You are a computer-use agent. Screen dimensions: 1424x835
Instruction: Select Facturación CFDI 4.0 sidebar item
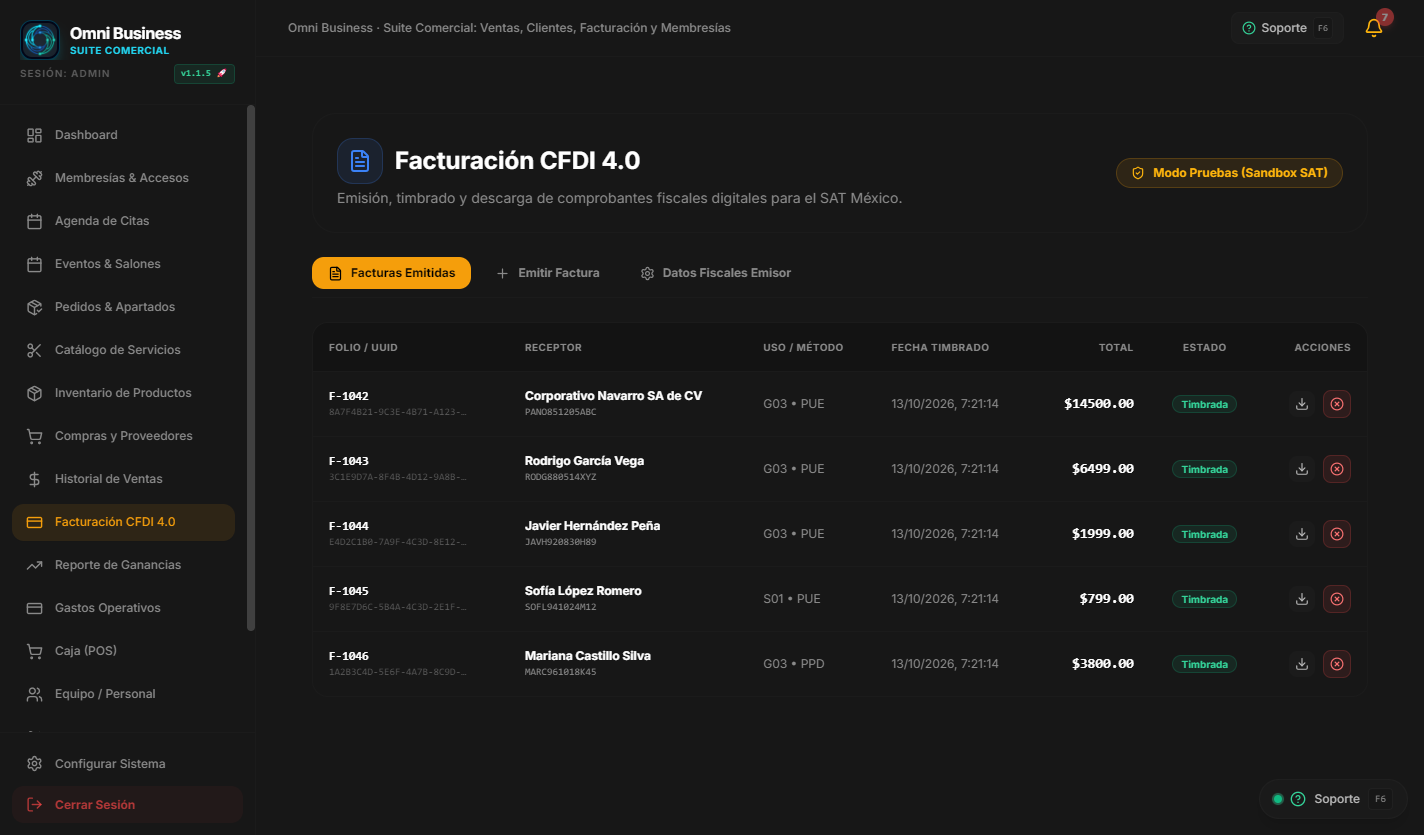pos(123,522)
